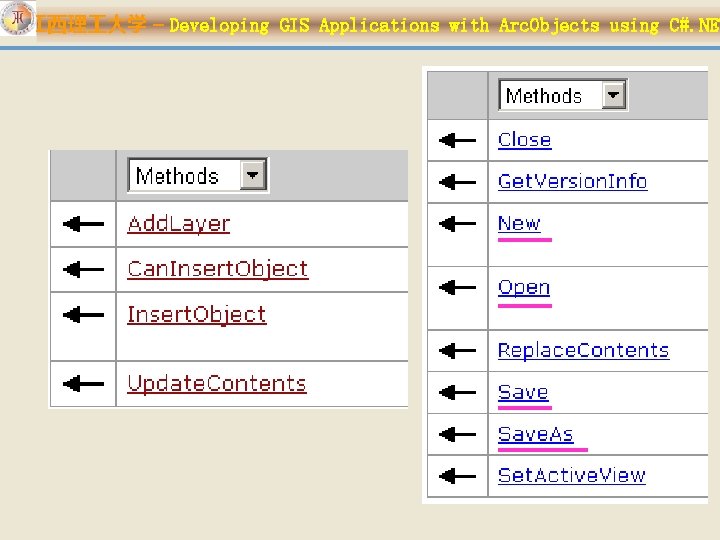Click method arrow icon beside CanInsertObject
The image size is (720, 540).
pyautogui.click(x=83, y=269)
